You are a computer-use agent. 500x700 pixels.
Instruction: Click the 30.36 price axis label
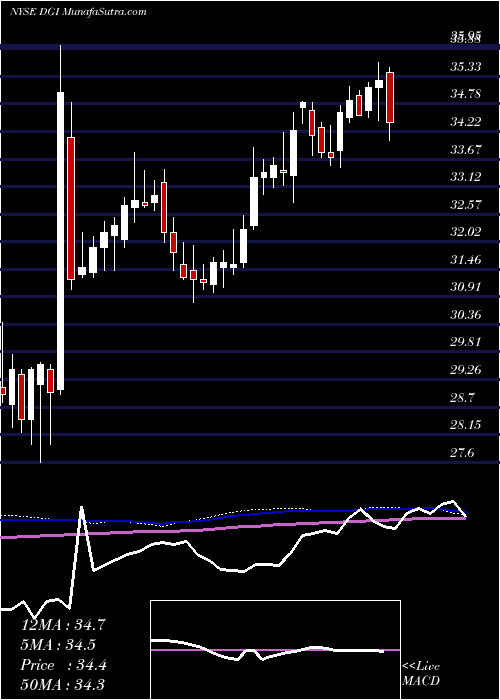click(x=465, y=315)
